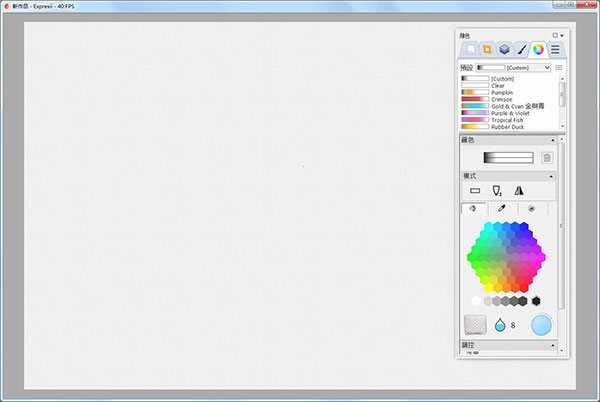Pick the black hexagon swatch
Viewport: 600px width, 402px height.
[x=536, y=300]
